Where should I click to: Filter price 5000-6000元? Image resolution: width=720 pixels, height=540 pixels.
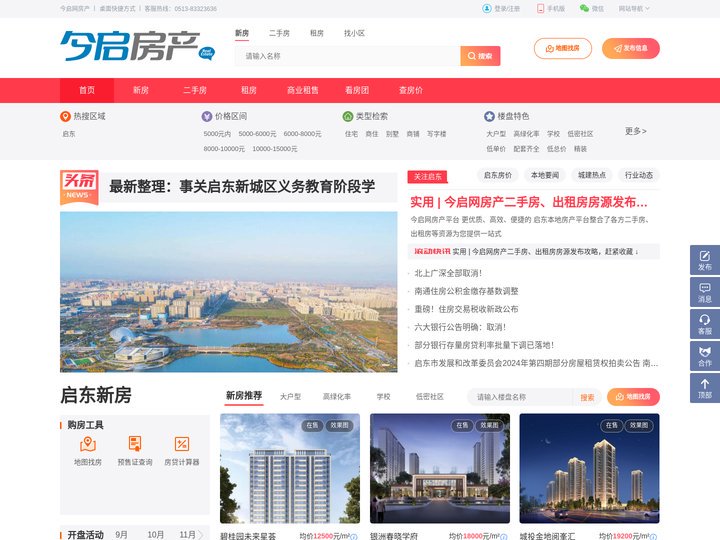(257, 134)
